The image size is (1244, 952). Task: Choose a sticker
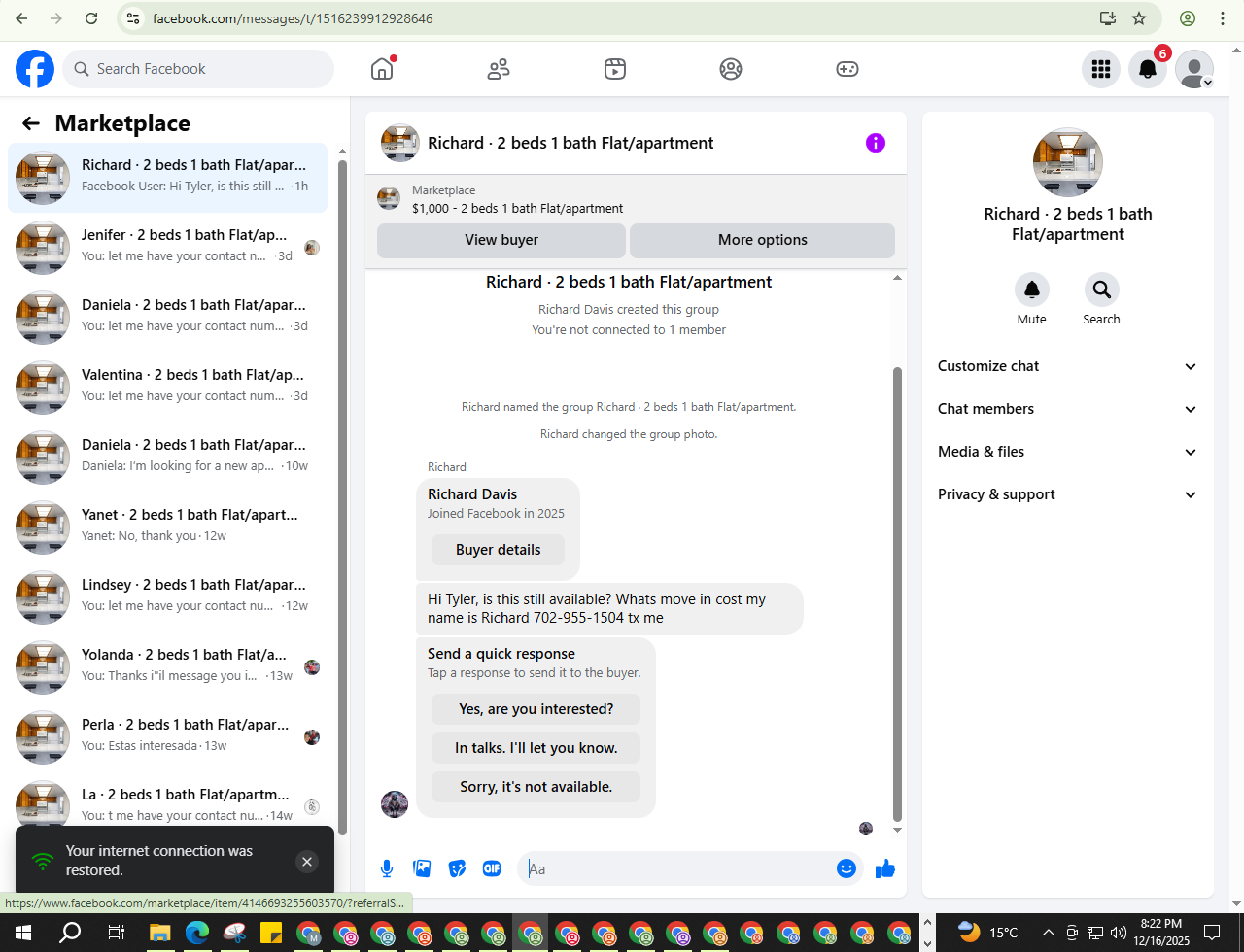click(457, 868)
